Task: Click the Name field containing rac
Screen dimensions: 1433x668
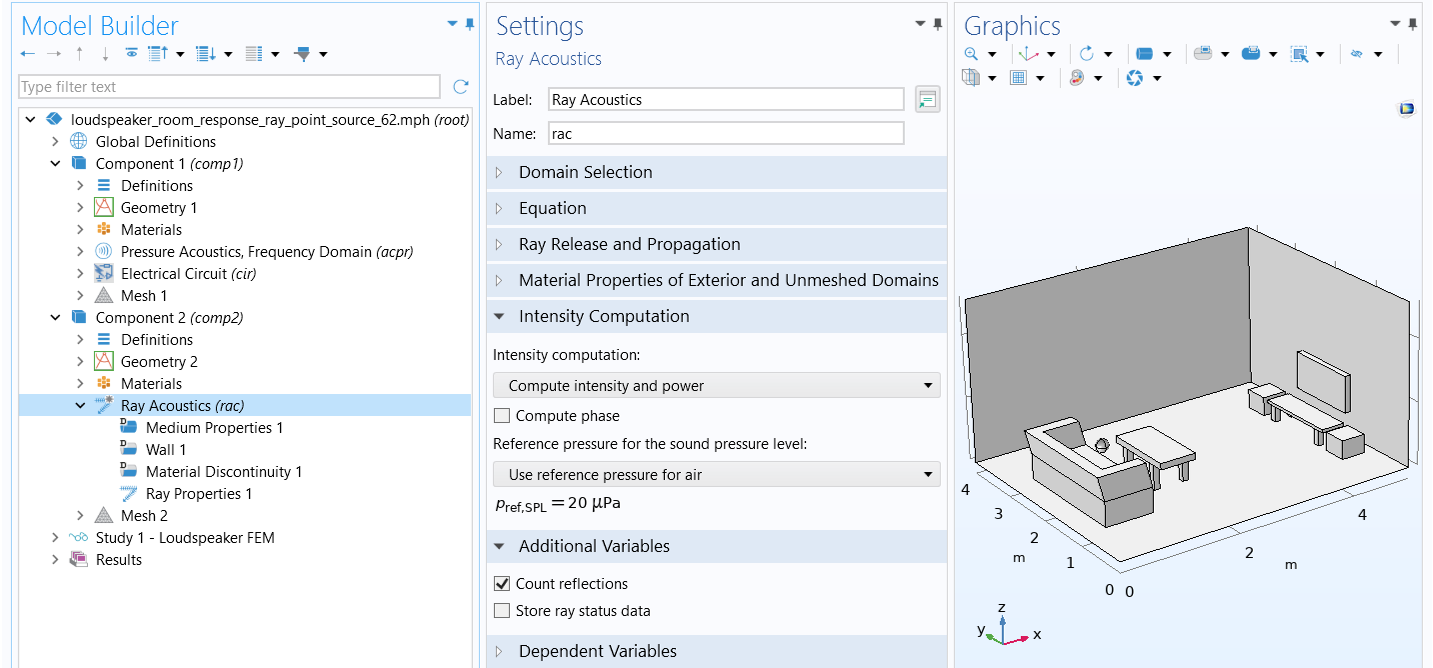Action: tap(726, 133)
